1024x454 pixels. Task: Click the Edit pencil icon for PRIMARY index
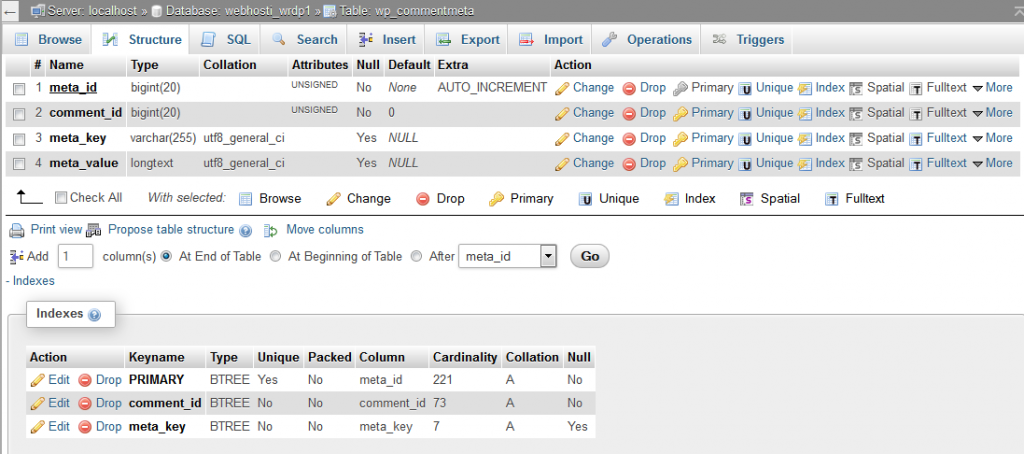tap(38, 380)
